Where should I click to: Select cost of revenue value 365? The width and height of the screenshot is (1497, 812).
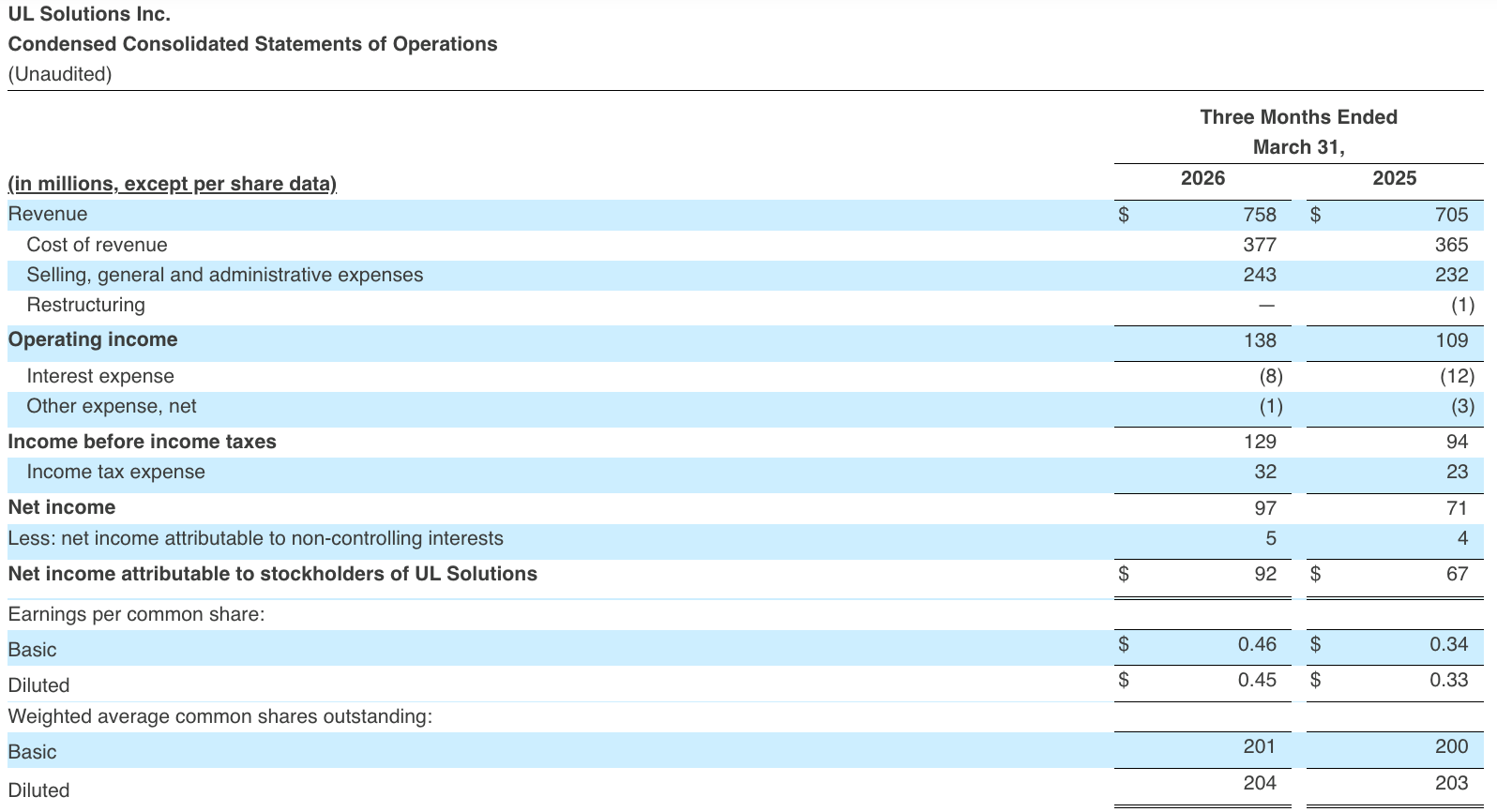tap(1451, 245)
